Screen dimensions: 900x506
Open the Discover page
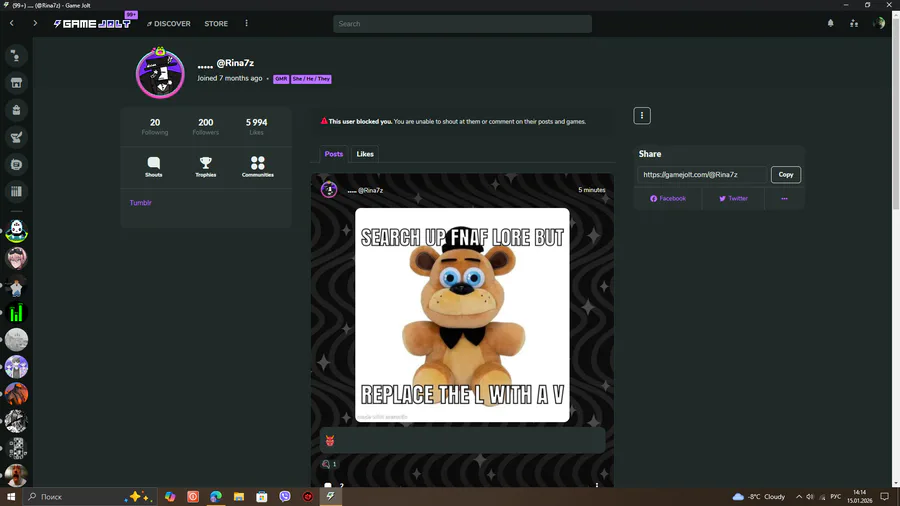[169, 24]
